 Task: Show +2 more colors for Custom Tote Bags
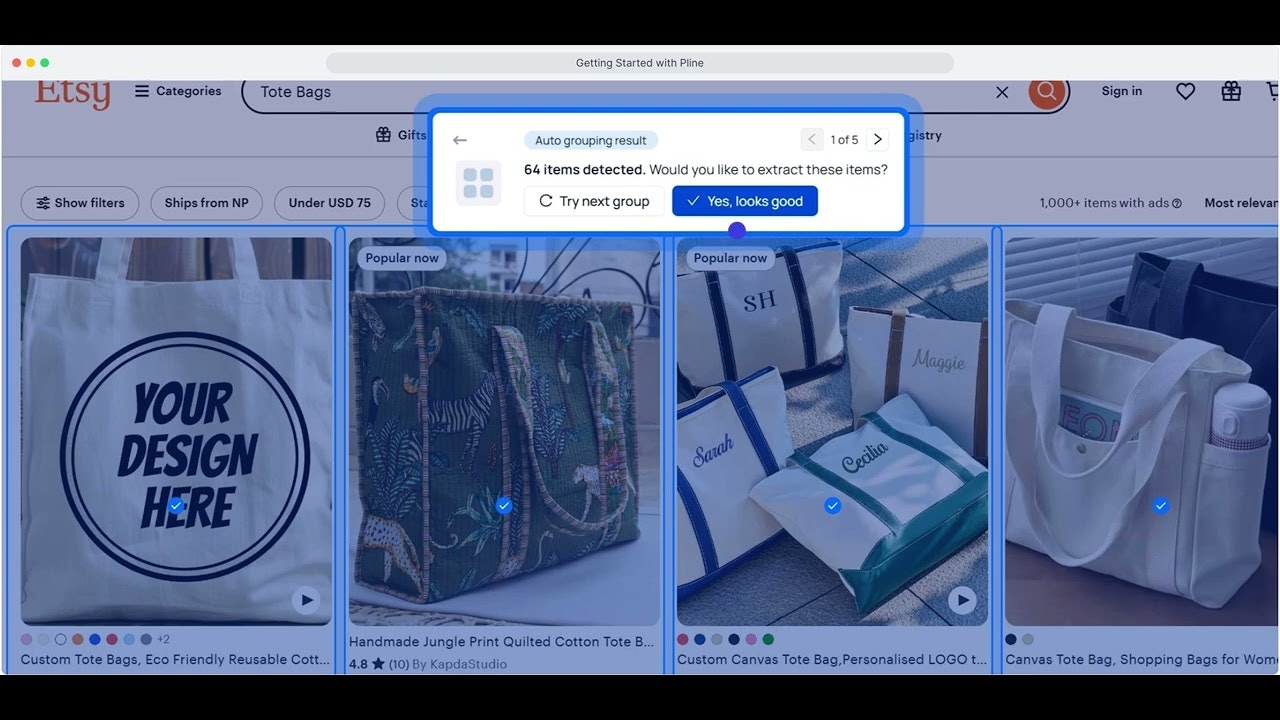pos(163,640)
